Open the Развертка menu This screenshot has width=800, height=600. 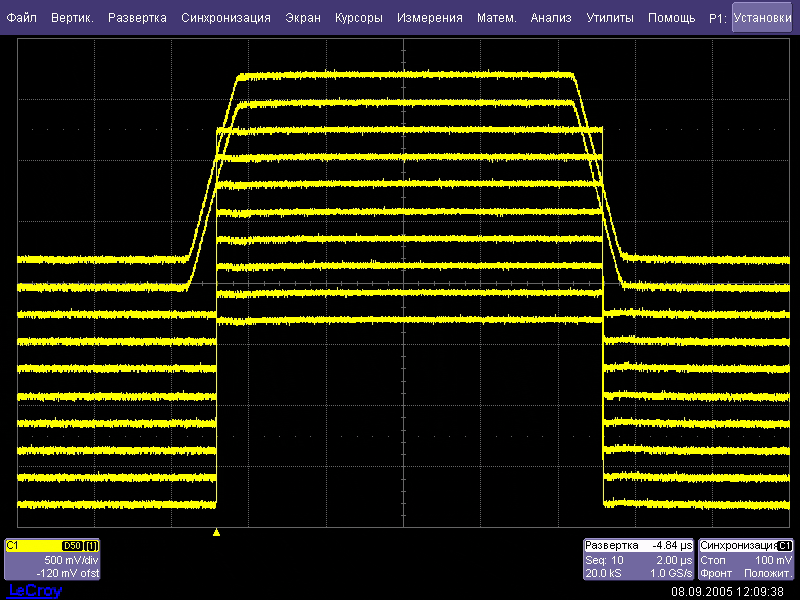click(137, 18)
